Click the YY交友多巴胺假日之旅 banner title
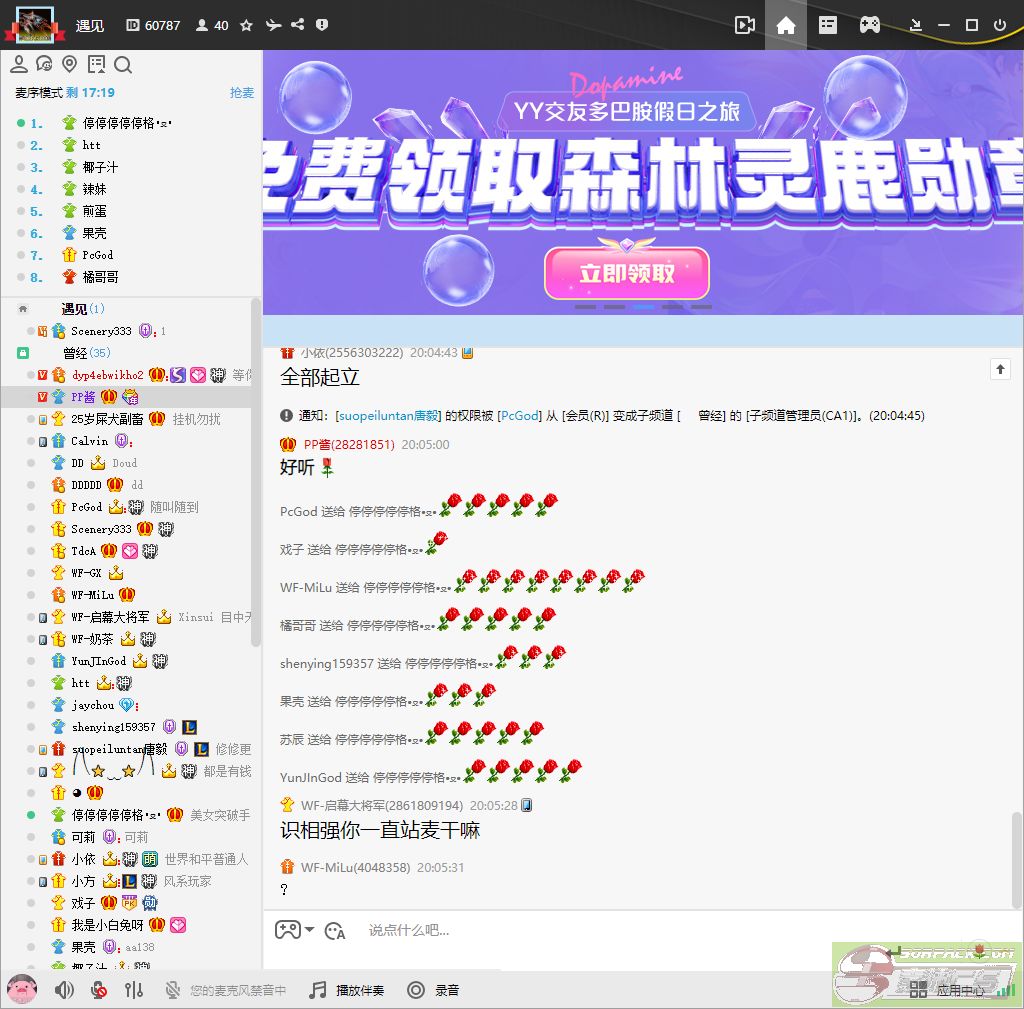The image size is (1024, 1009). point(627,112)
